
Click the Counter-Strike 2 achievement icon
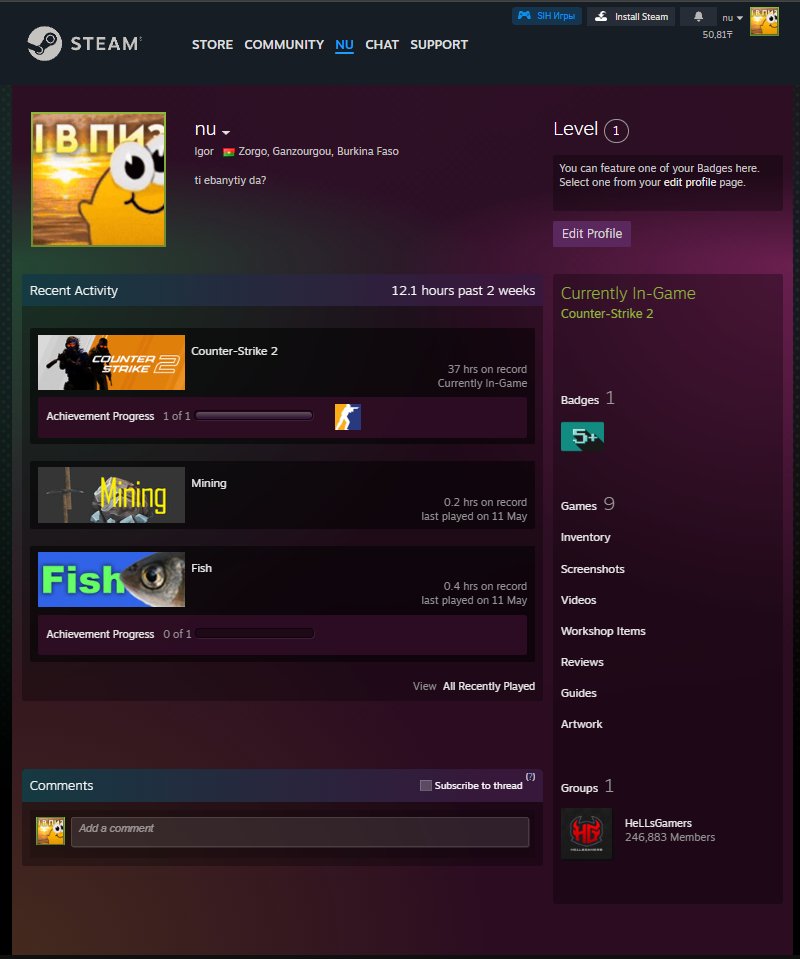[347, 417]
